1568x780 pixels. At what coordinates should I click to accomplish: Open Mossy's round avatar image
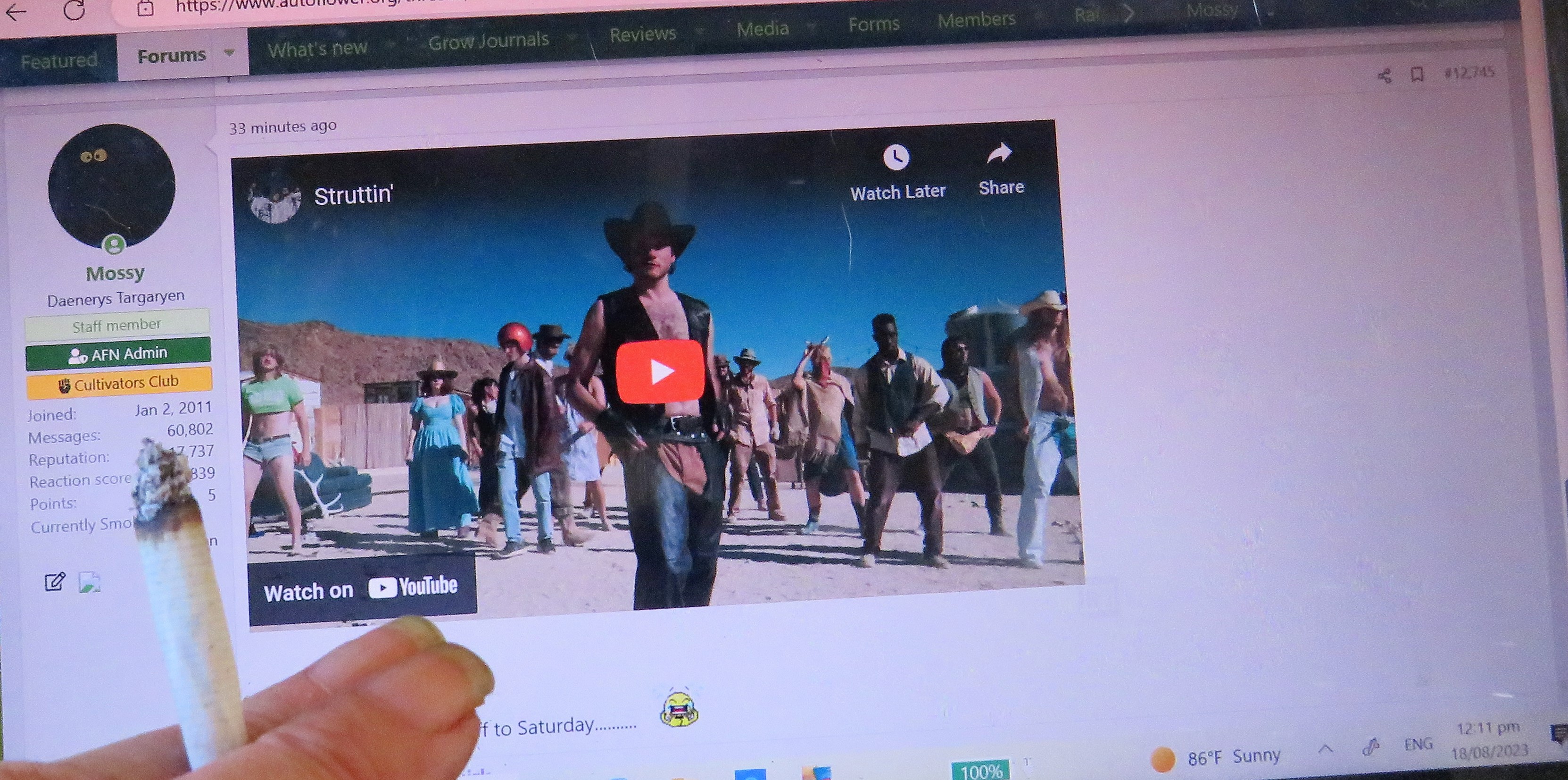(x=111, y=186)
